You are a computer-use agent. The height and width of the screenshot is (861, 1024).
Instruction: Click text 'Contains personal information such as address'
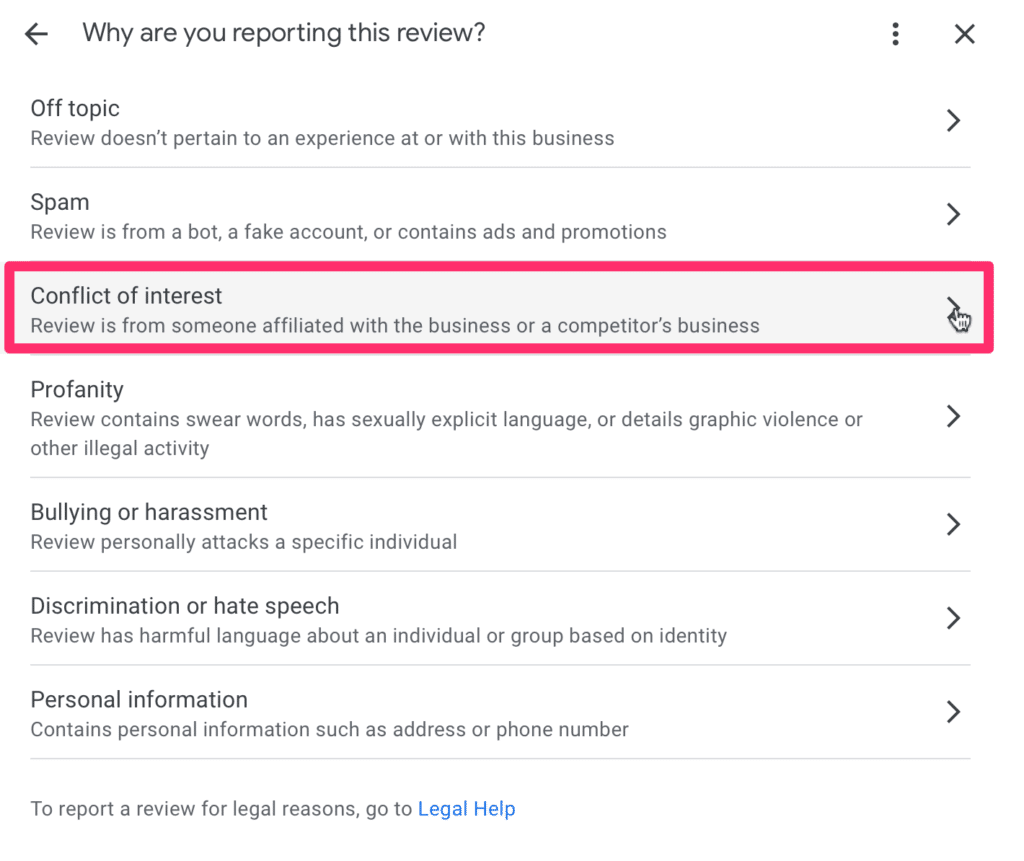tap(248, 729)
